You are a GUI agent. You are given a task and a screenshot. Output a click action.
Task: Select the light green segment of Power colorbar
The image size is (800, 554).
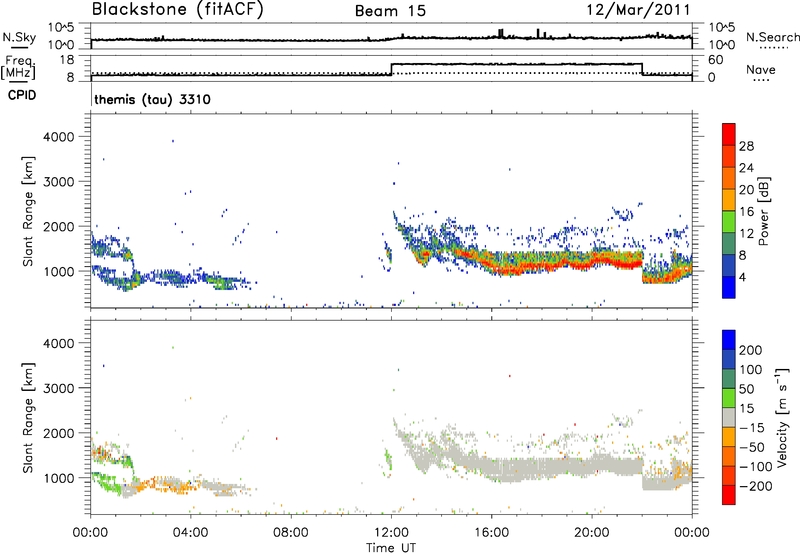coord(729,221)
